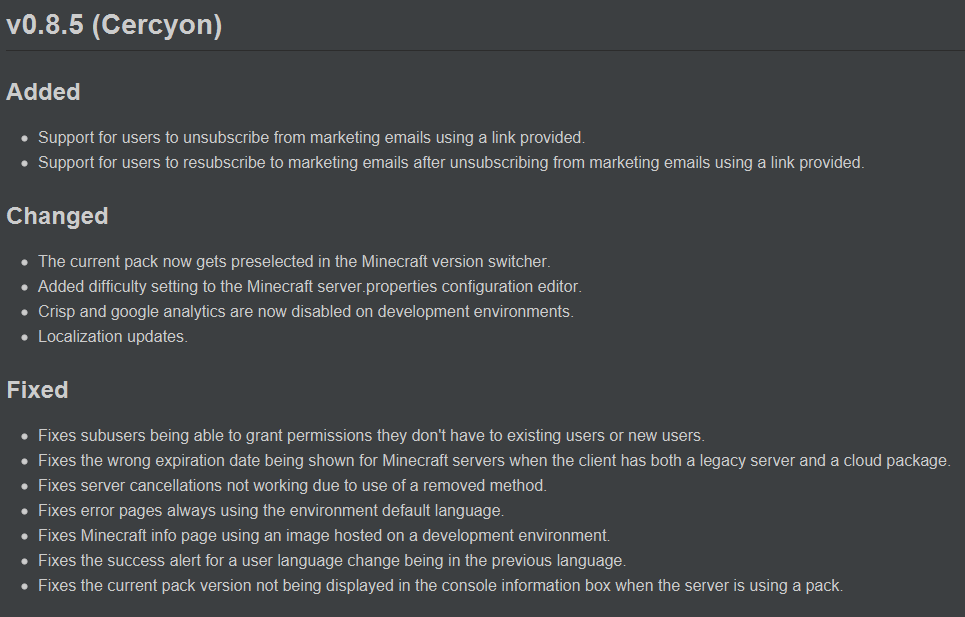Click the Changed section heading

pyautogui.click(x=57, y=216)
